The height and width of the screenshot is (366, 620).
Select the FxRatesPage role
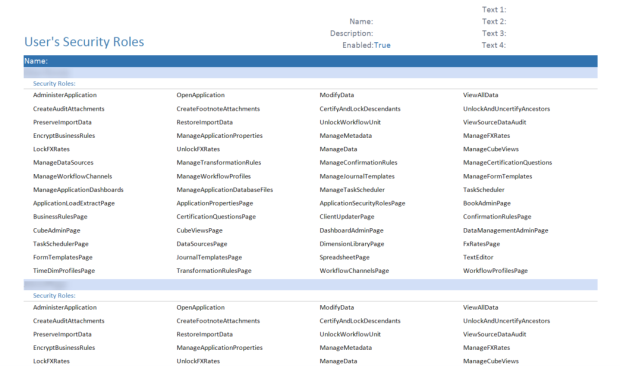point(482,244)
